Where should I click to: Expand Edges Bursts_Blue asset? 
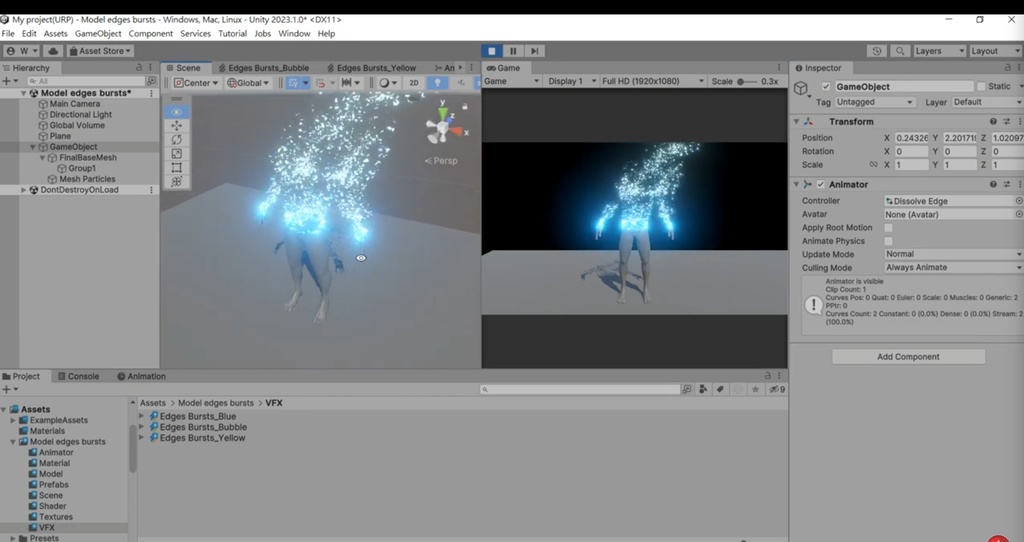(142, 416)
